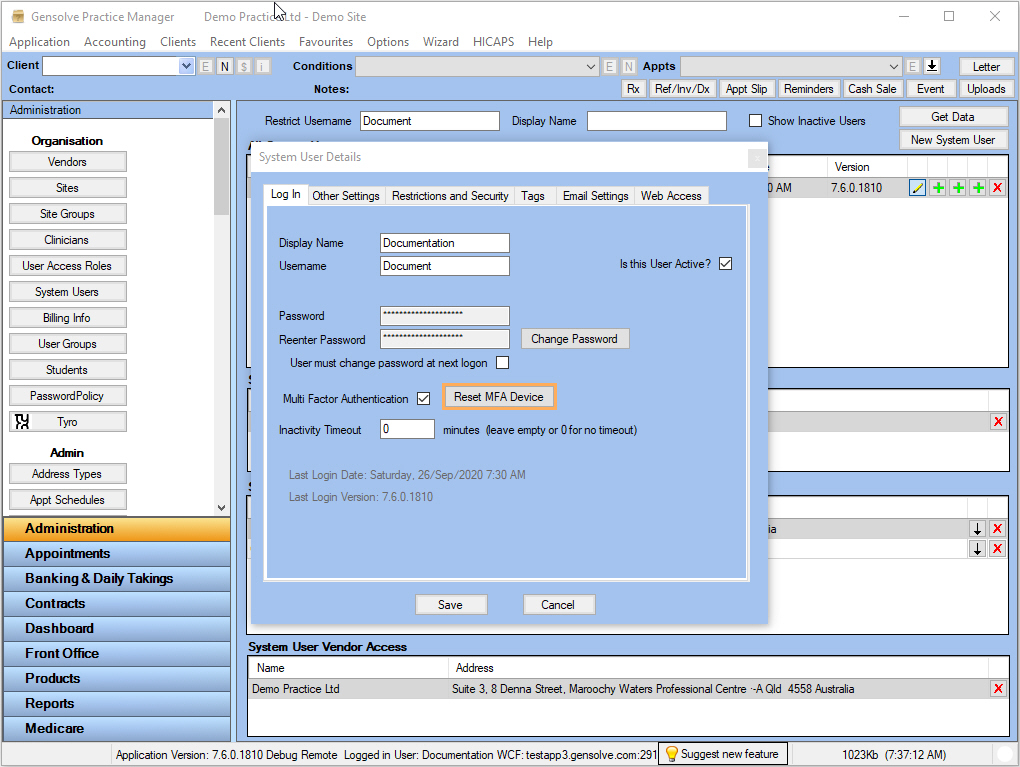The height and width of the screenshot is (767, 1020).
Task: Uncheck Is this User Active checkbox
Action: pos(726,264)
